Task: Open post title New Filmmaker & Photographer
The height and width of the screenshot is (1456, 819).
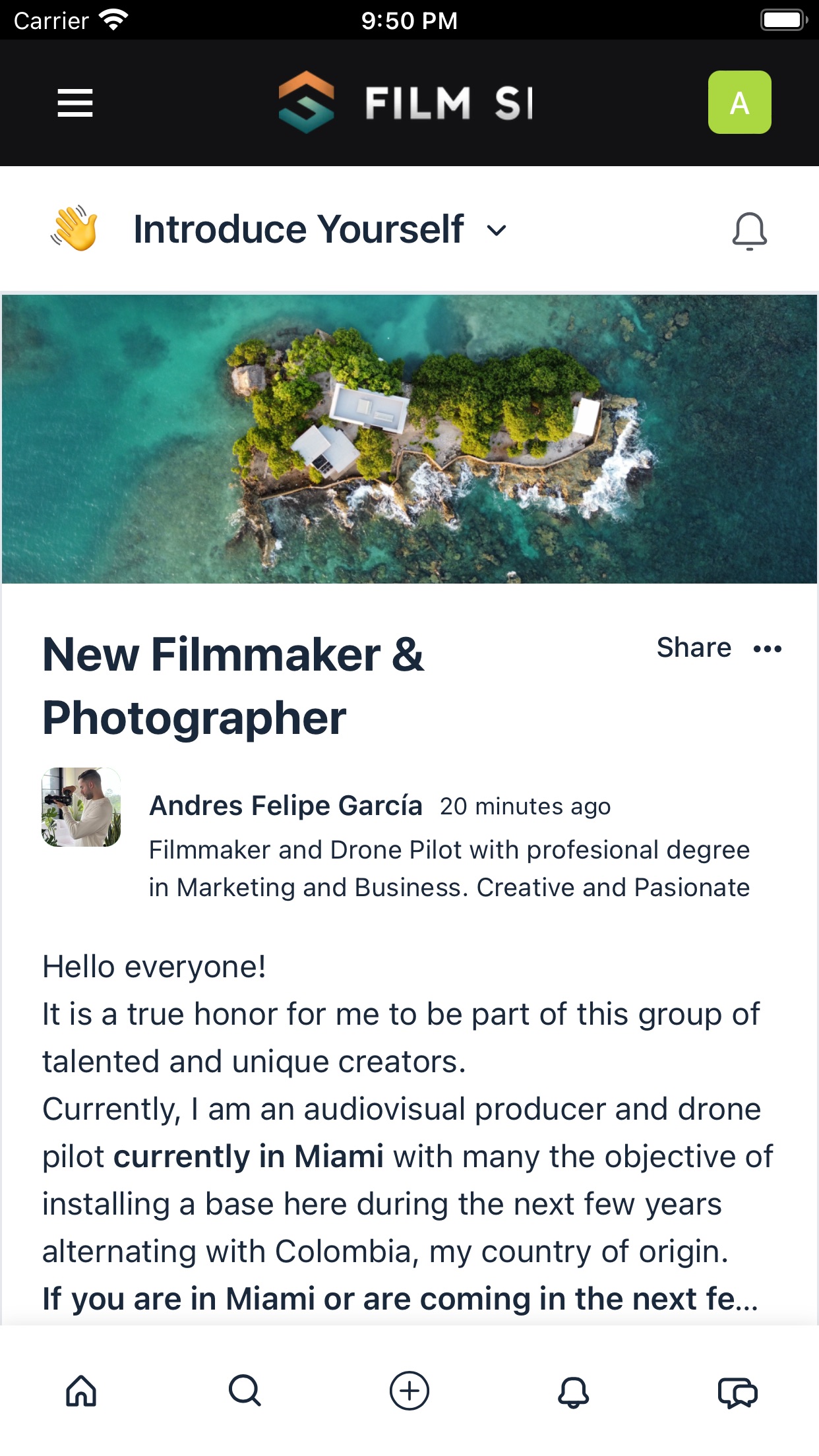Action: coord(233,686)
